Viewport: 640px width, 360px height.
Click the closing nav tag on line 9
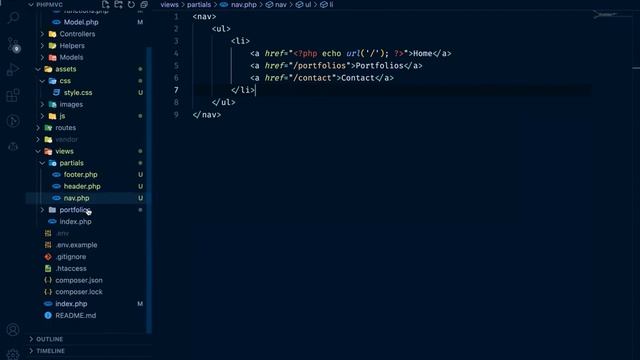pos(207,115)
